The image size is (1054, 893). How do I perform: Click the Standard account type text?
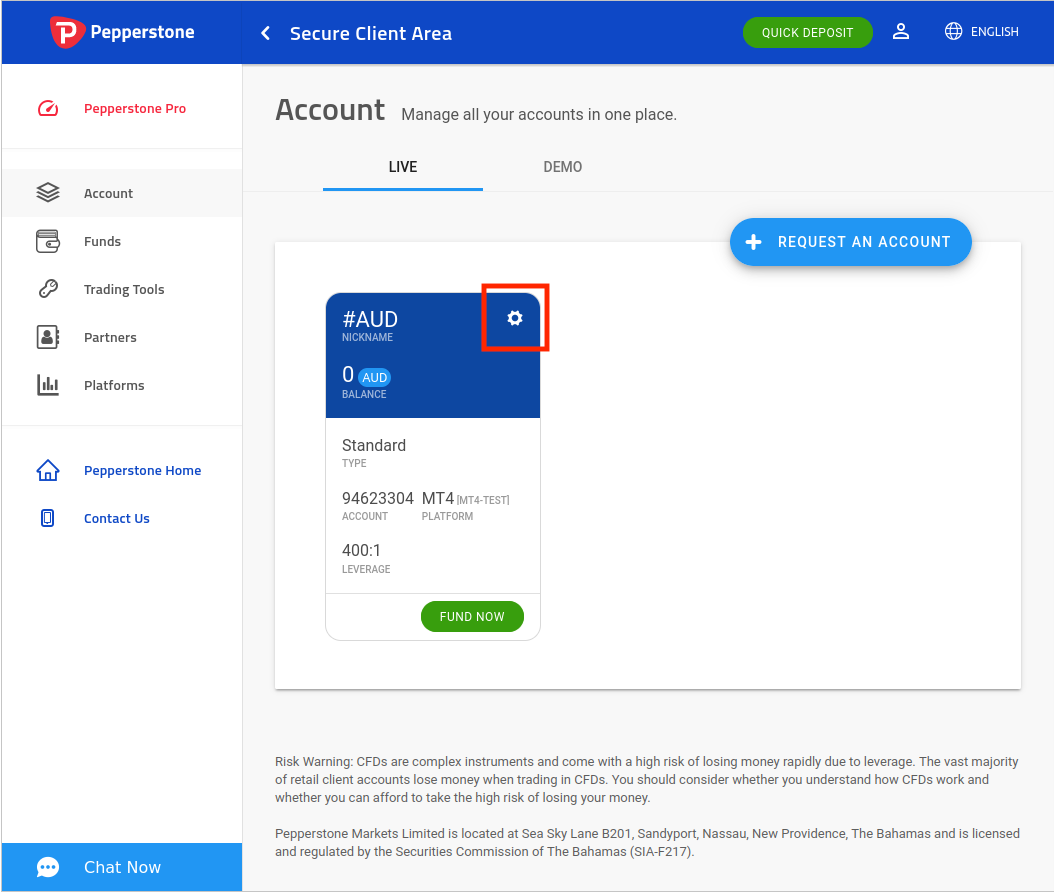(x=374, y=445)
